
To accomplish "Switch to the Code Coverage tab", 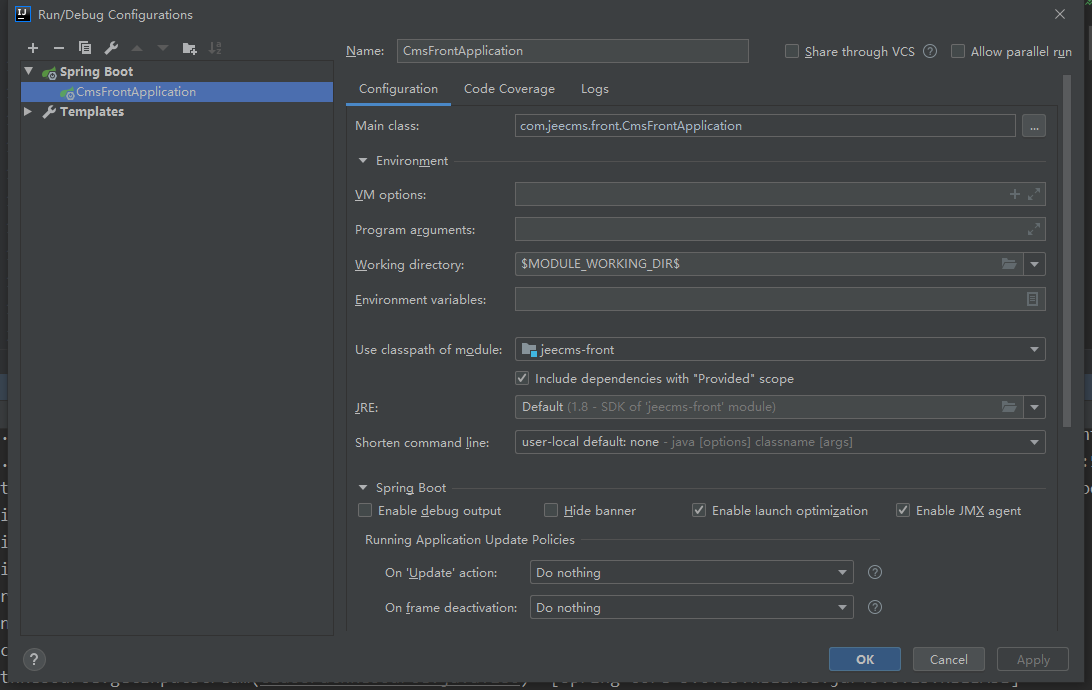I will click(x=509, y=89).
